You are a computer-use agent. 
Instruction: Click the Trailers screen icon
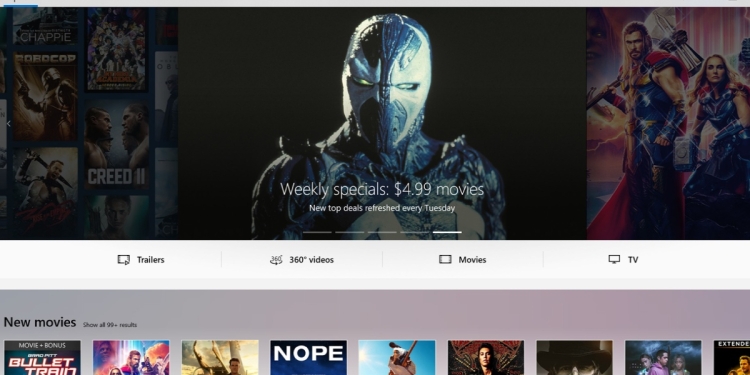[123, 260]
